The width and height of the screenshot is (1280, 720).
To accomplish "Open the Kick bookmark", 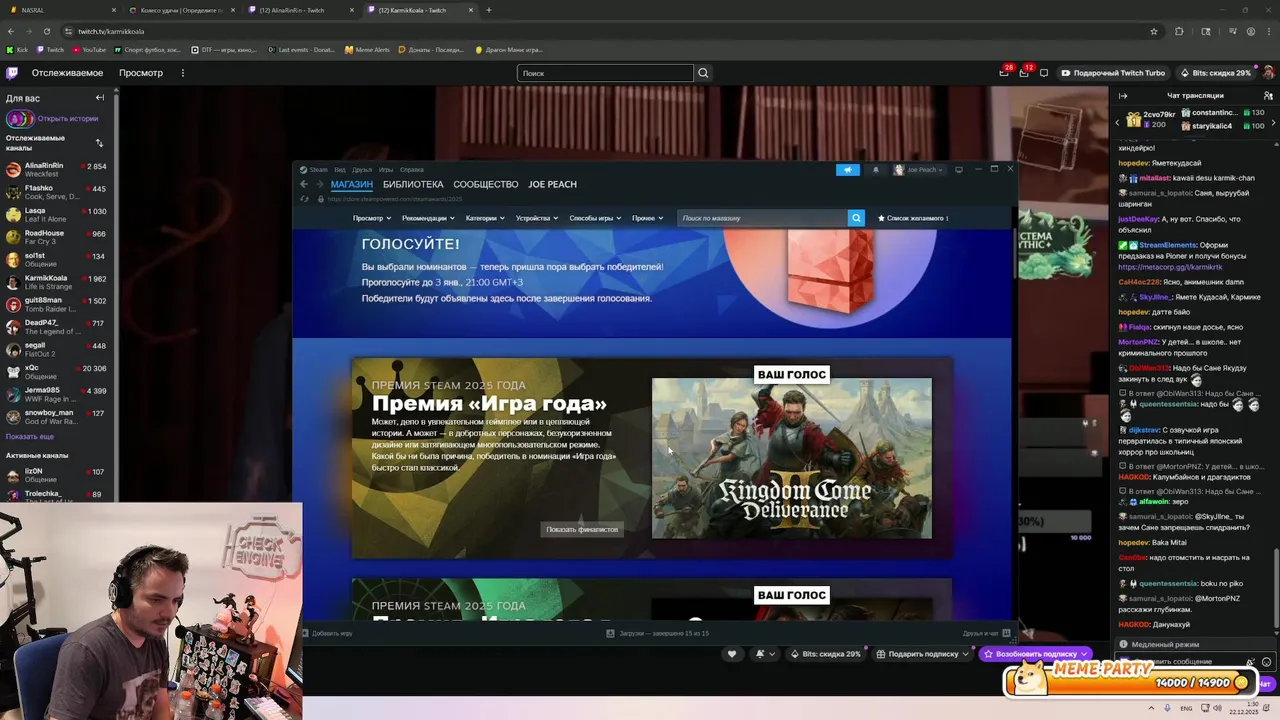I will point(17,49).
